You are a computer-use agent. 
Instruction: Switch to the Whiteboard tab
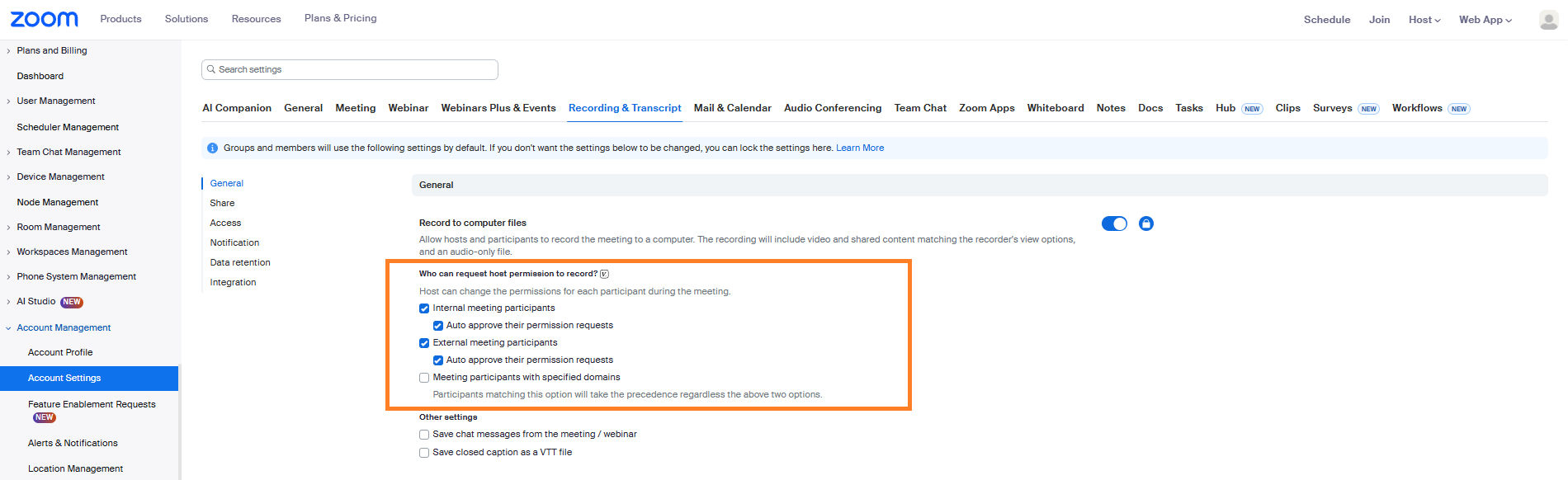point(1056,108)
